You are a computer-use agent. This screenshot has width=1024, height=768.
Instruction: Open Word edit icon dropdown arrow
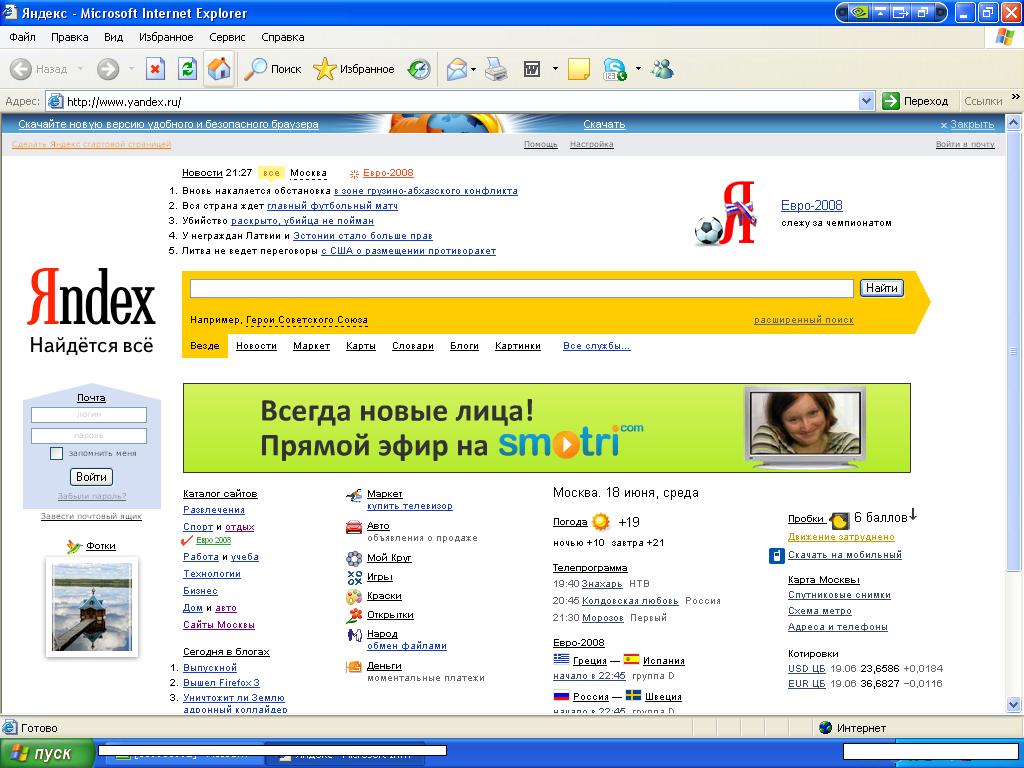click(555, 69)
